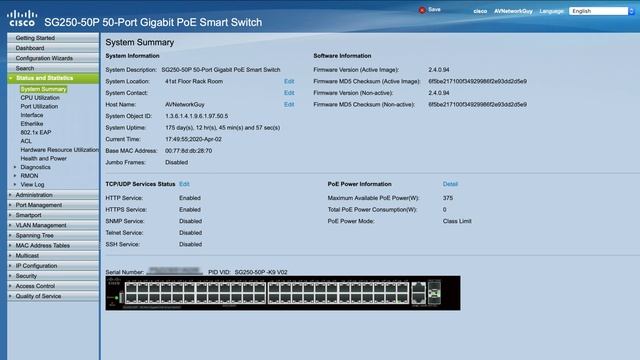The height and width of the screenshot is (360, 640).
Task: Edit the Host Name
Action: click(x=289, y=104)
